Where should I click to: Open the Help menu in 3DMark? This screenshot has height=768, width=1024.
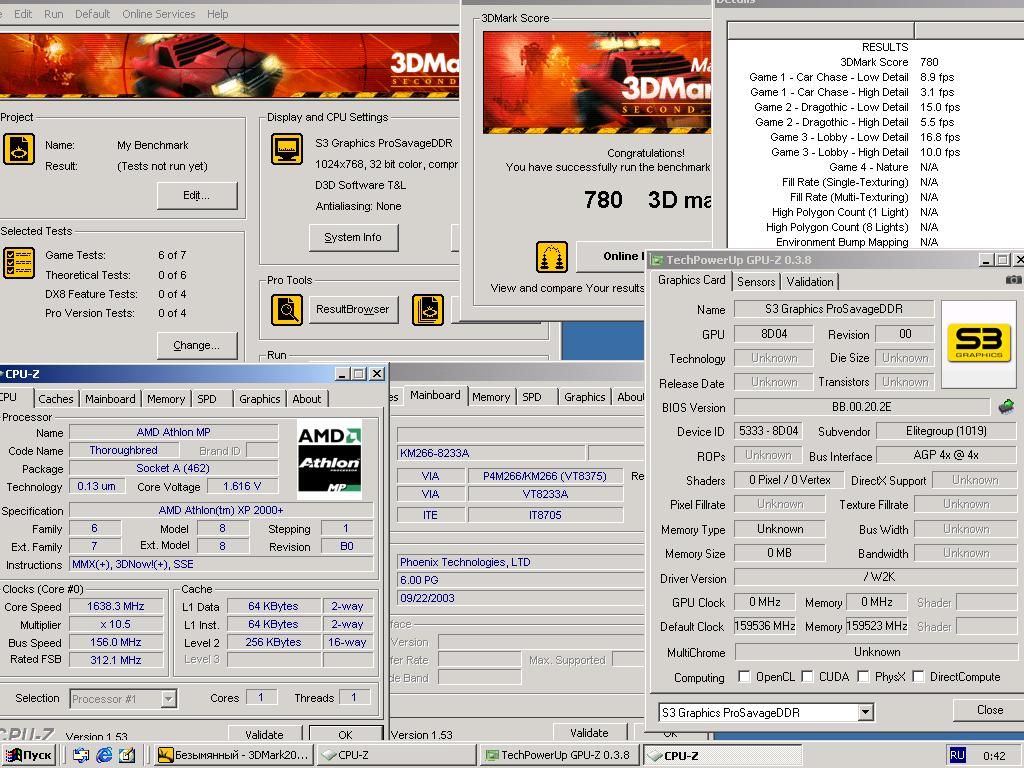tap(217, 14)
